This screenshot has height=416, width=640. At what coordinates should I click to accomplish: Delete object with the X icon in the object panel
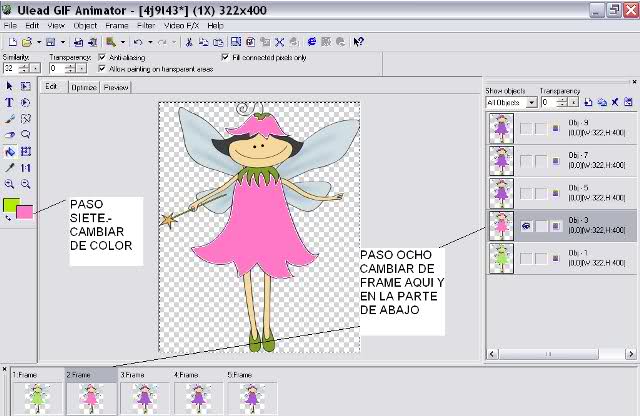[x=615, y=102]
